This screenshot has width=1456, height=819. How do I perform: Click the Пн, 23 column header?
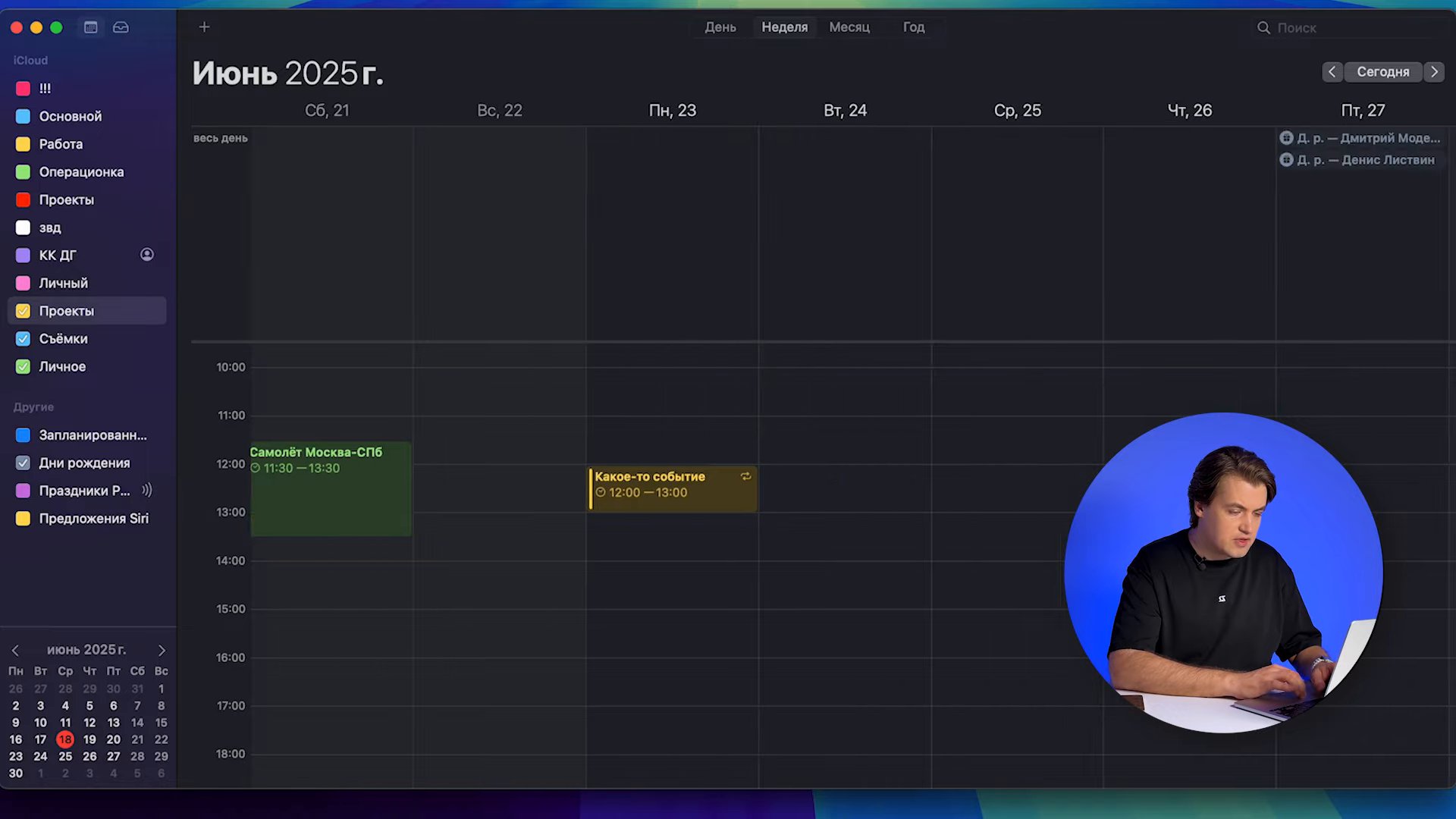(x=673, y=111)
